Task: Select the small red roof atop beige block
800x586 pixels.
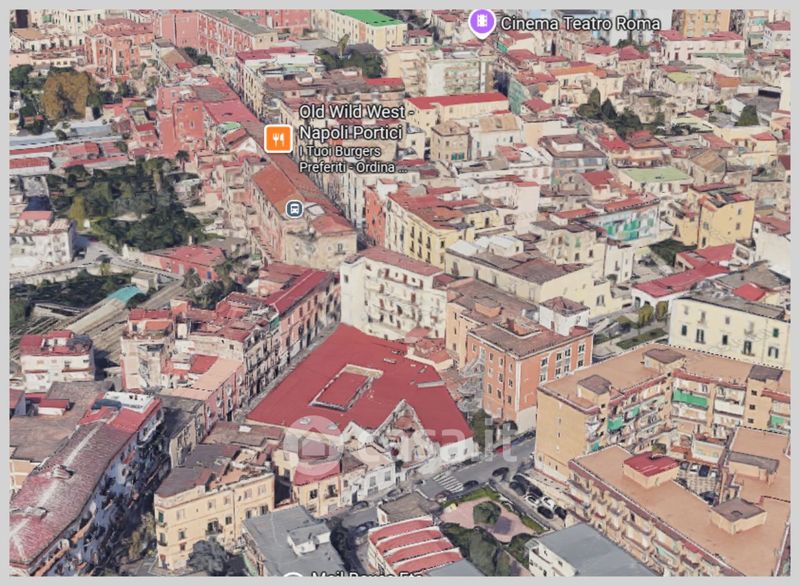Action: (x=651, y=464)
